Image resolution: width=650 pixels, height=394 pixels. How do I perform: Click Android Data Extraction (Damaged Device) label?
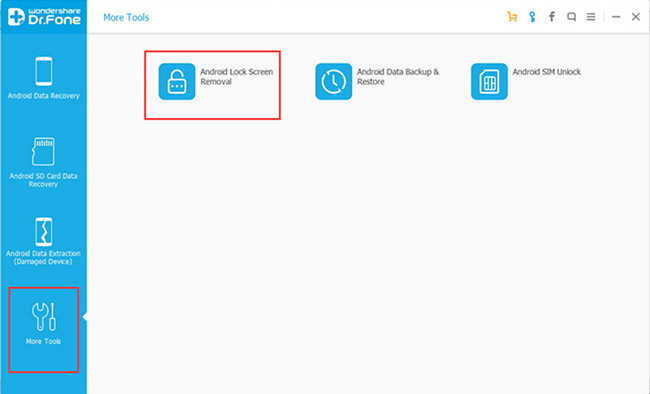[43, 258]
